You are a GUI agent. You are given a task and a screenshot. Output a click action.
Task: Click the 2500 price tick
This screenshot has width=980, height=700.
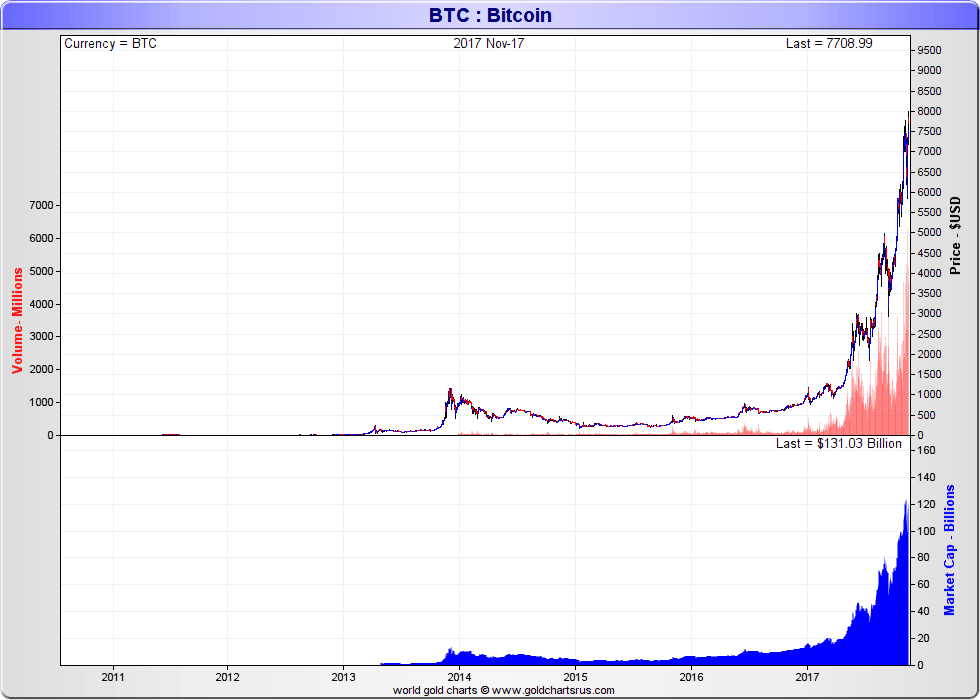929,334
